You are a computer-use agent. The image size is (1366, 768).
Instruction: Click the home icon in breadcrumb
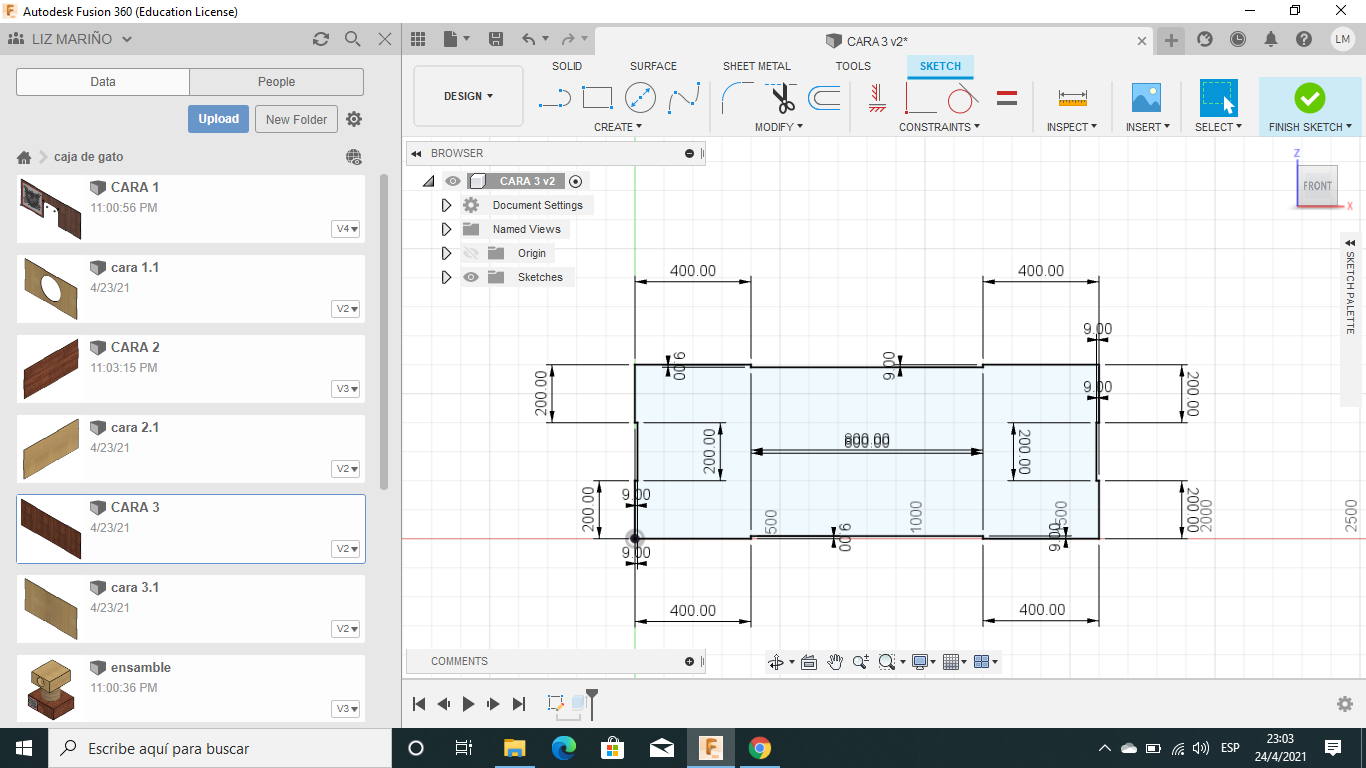24,157
